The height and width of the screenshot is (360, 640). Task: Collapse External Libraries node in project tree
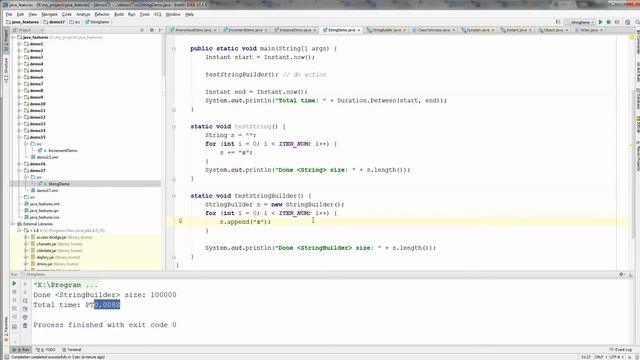click(x=13, y=224)
